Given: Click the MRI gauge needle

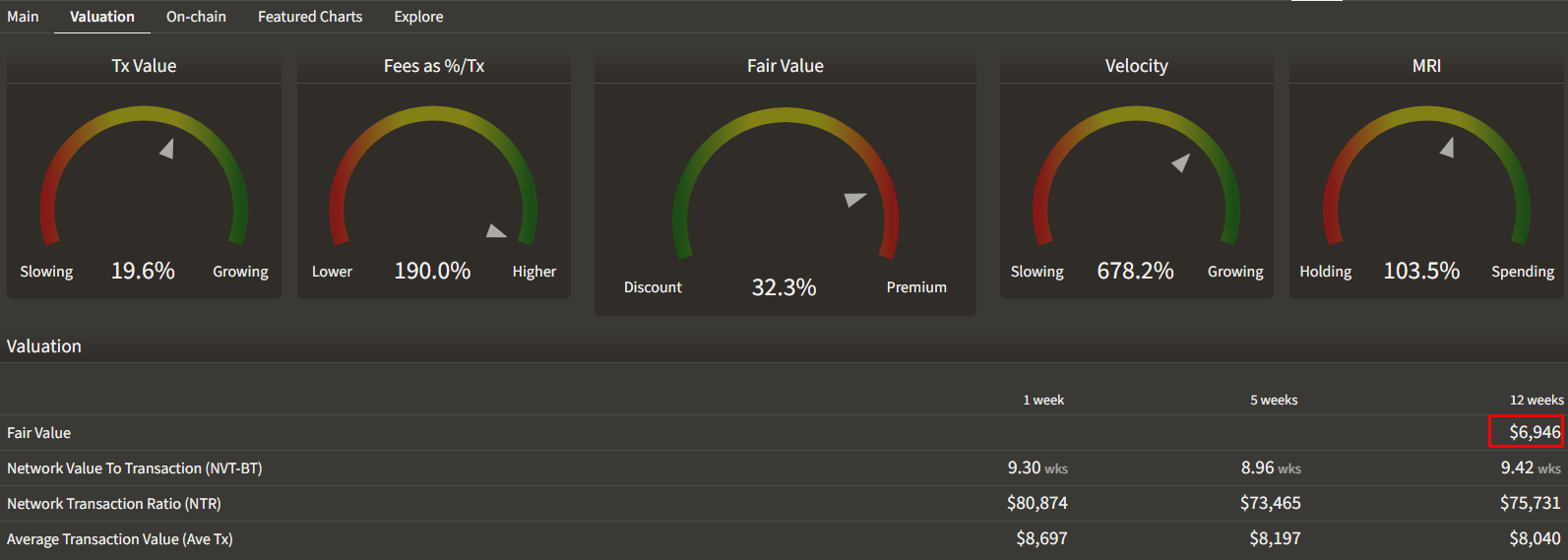Looking at the screenshot, I should 1447,148.
